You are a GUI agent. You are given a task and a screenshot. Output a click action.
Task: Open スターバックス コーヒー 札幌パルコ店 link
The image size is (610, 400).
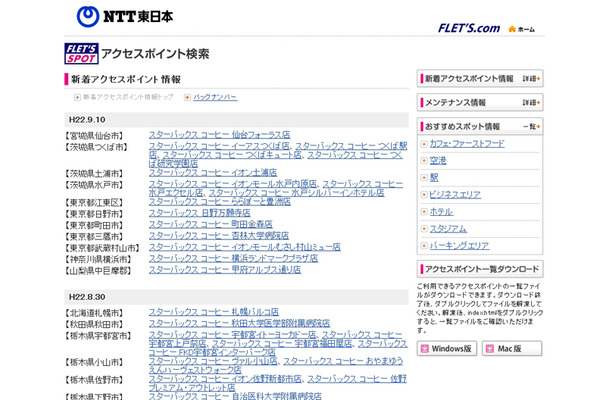(x=214, y=312)
